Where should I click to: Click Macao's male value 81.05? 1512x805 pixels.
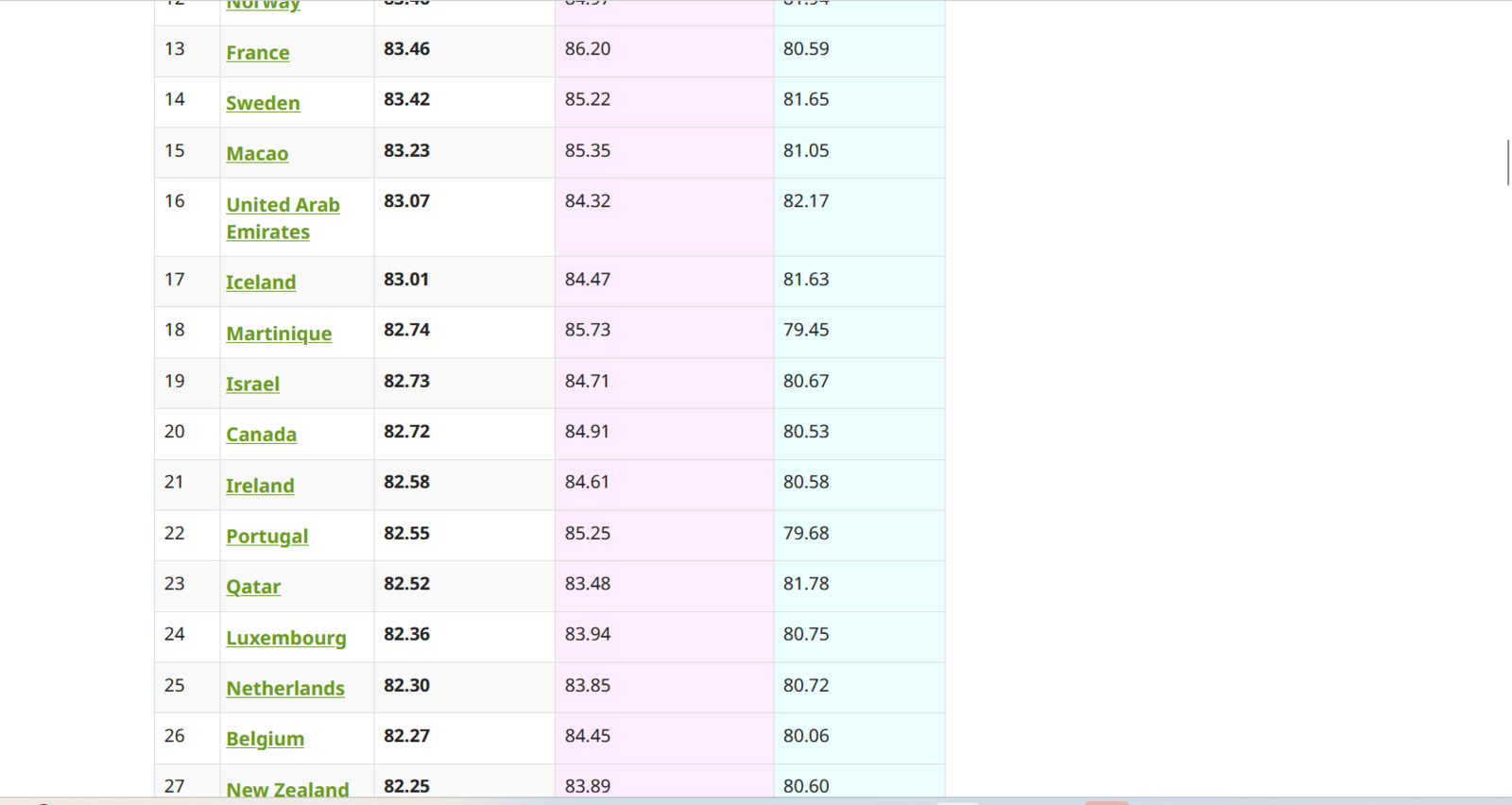point(806,150)
